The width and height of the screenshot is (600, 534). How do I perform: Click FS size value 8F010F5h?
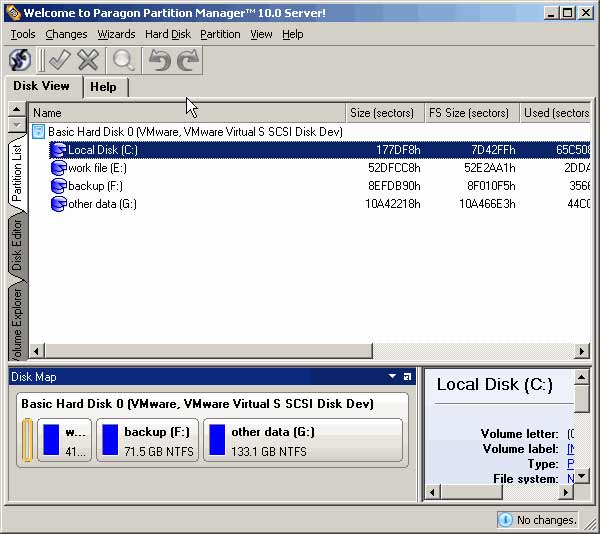coord(491,186)
